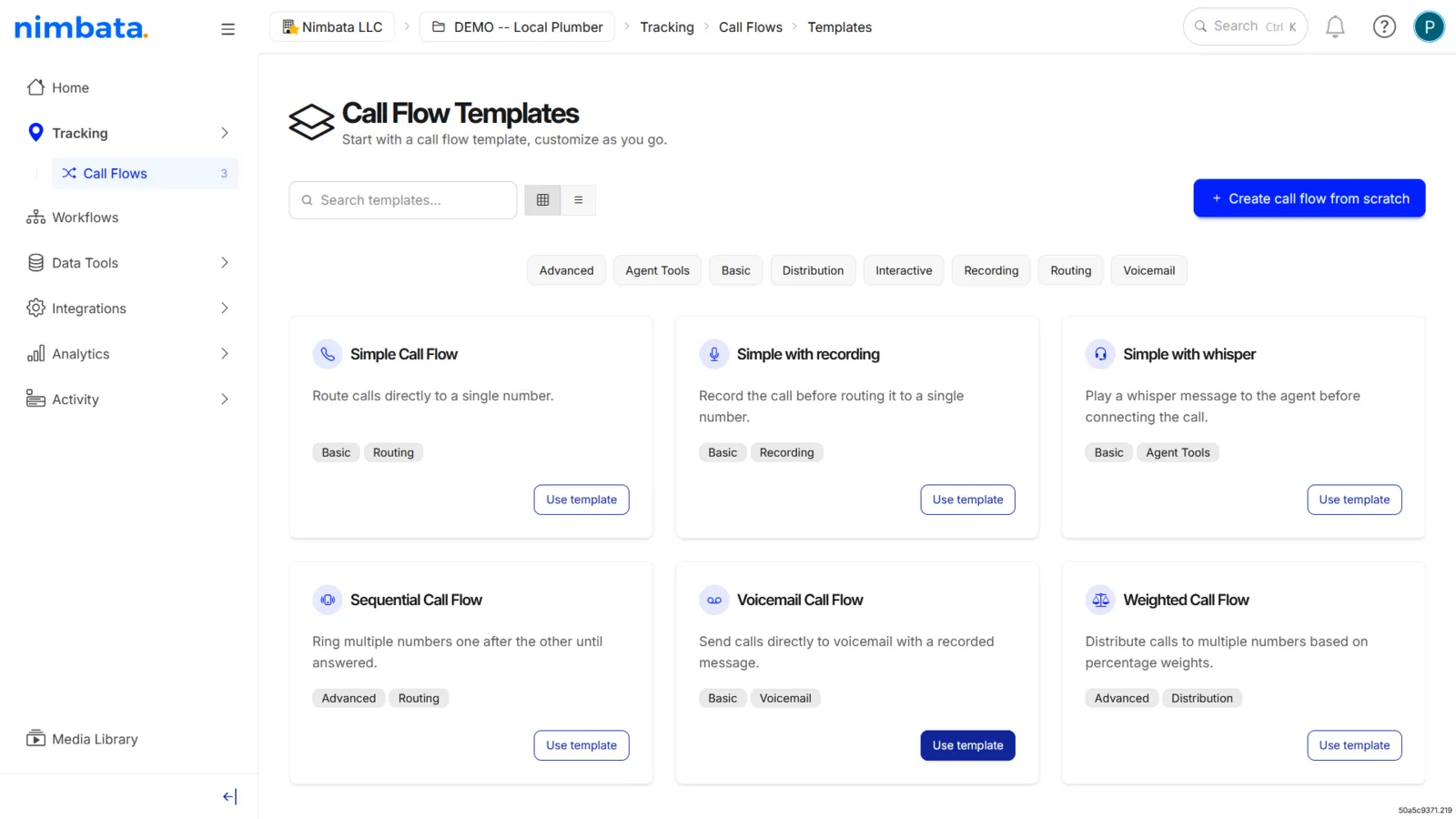
Task: Click the Workflows hierarchy icon
Action: [35, 217]
